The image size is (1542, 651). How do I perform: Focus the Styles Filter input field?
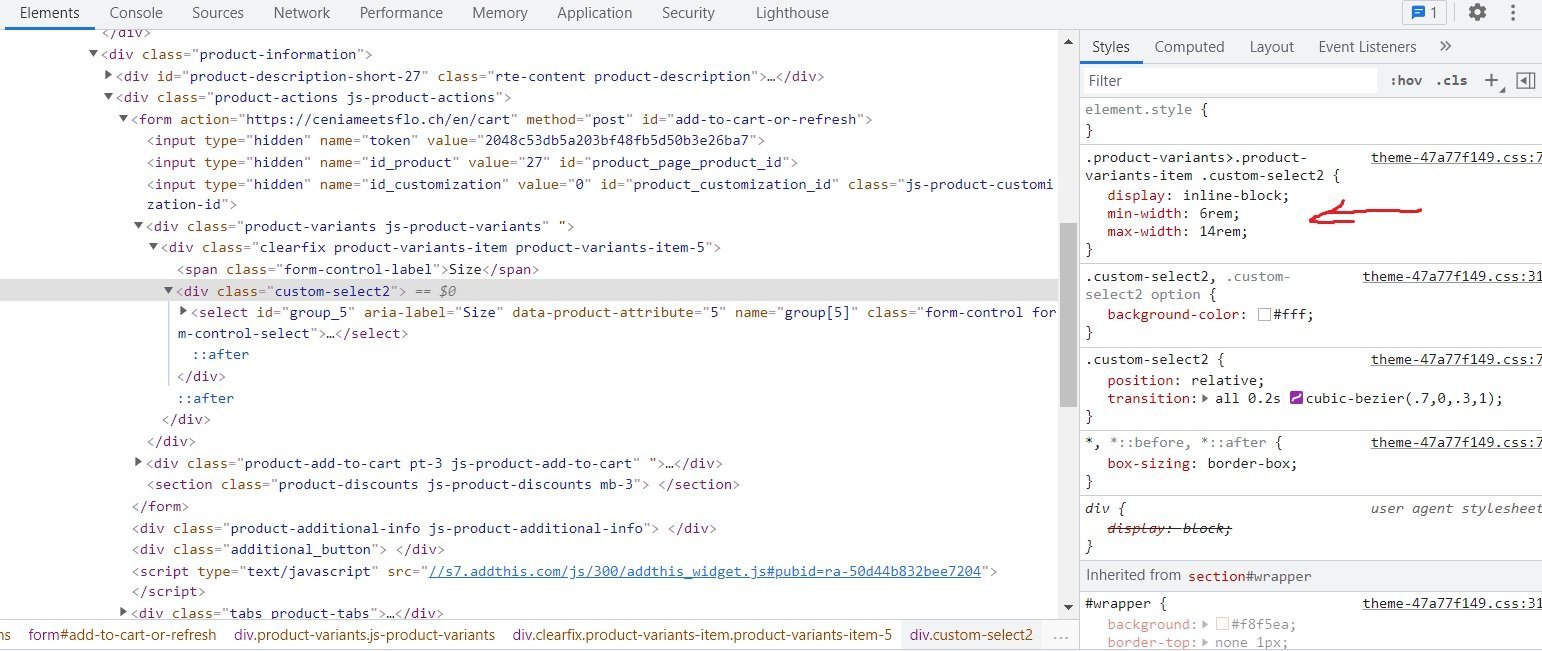(1231, 81)
